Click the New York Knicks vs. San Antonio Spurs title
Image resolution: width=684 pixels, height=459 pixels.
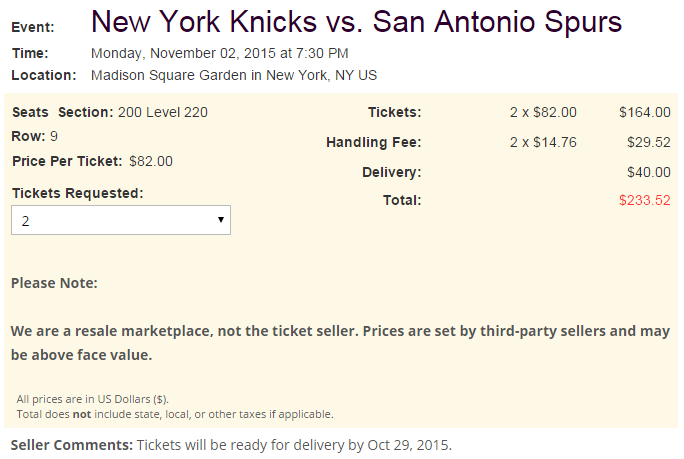pos(356,22)
